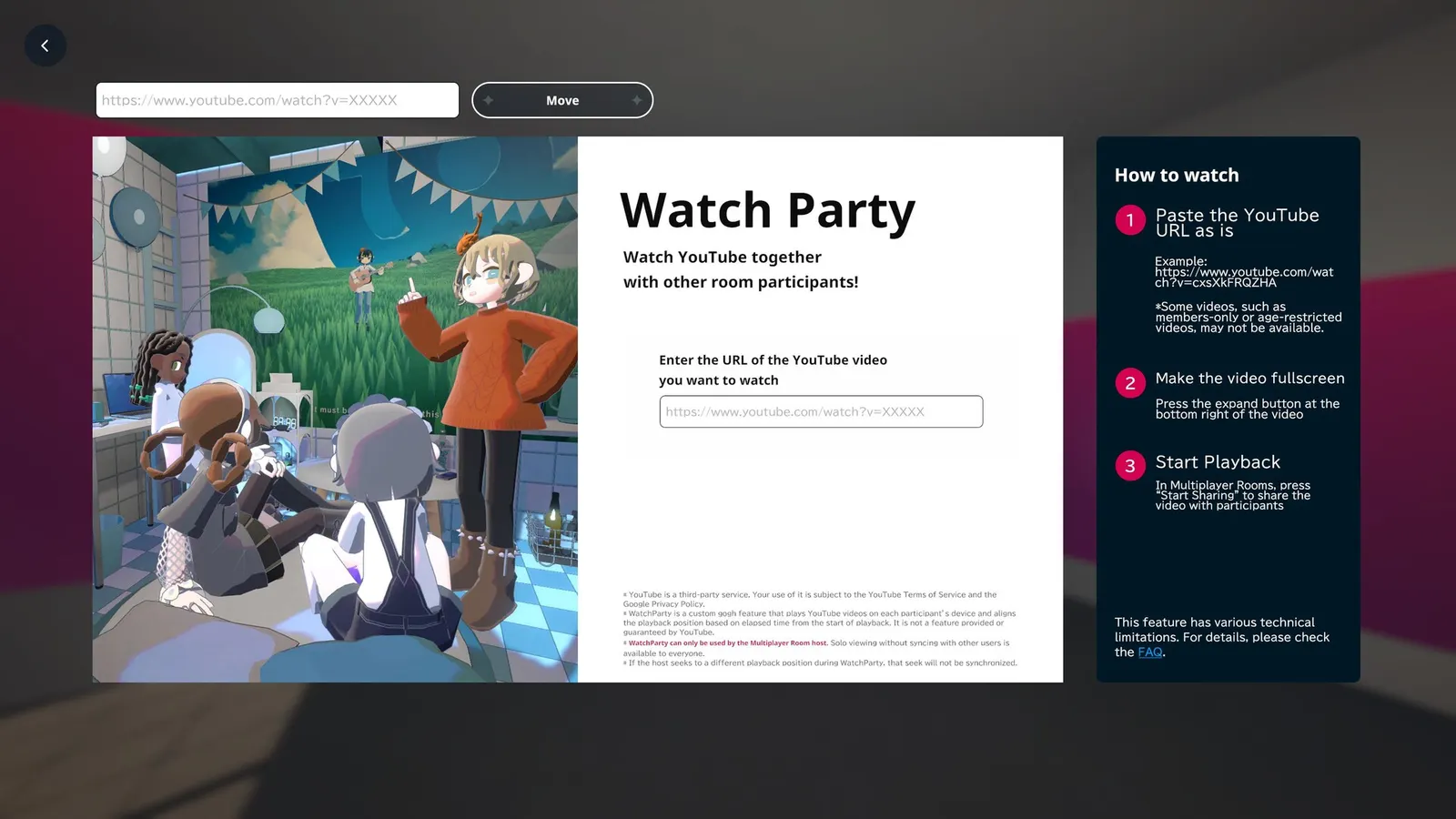Click the YouTube third-party service disclaimer
This screenshot has height=819, width=1456.
coord(810,599)
